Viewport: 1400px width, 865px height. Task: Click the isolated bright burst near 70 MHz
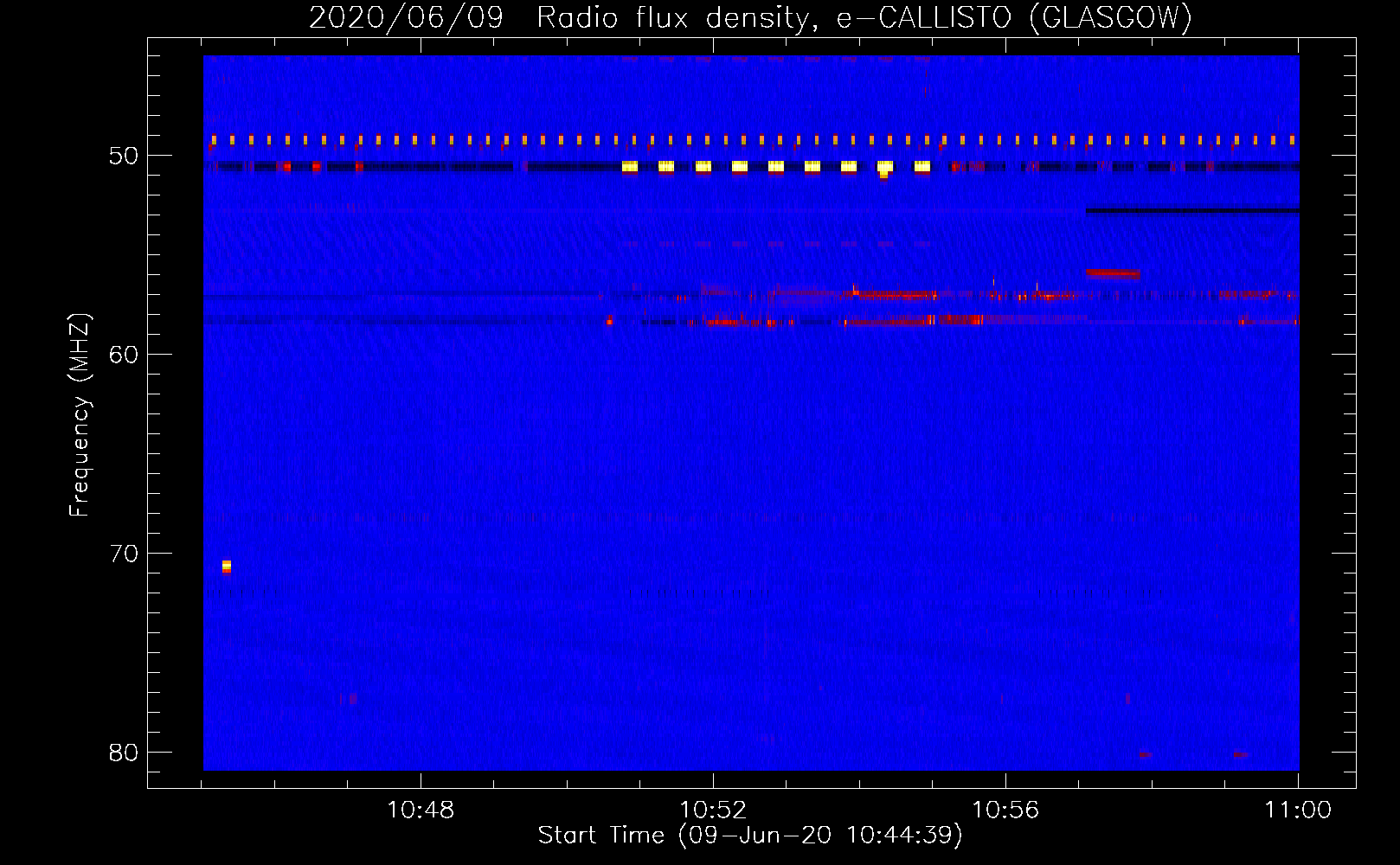tap(227, 567)
